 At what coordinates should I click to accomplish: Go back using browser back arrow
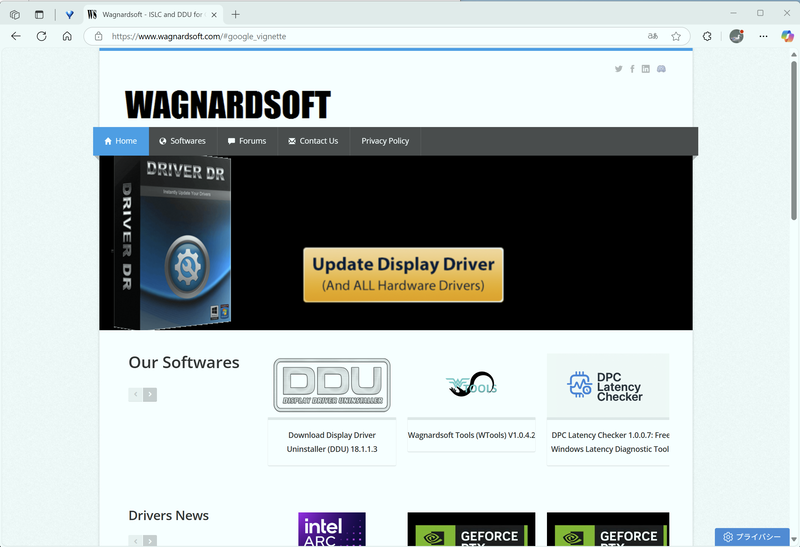tap(16, 36)
